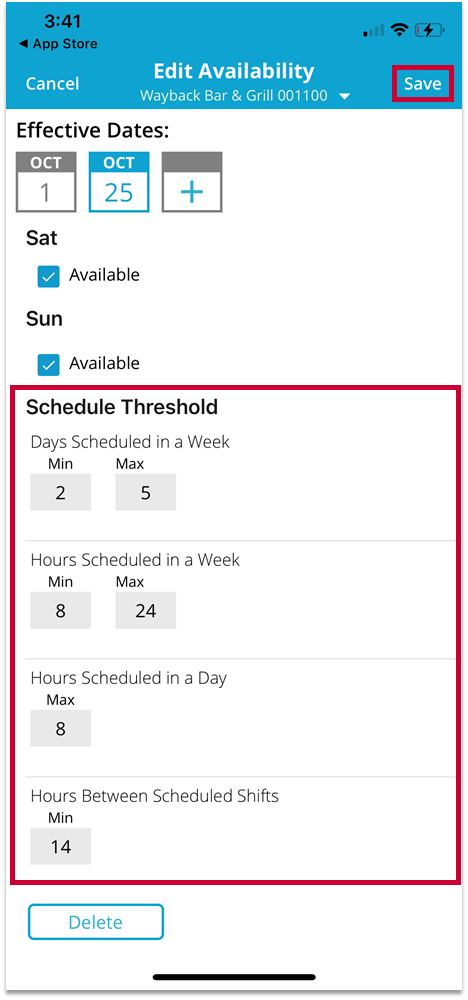The width and height of the screenshot is (468, 1000).
Task: Edit Max hours scheduled in a day field
Action: [x=61, y=728]
